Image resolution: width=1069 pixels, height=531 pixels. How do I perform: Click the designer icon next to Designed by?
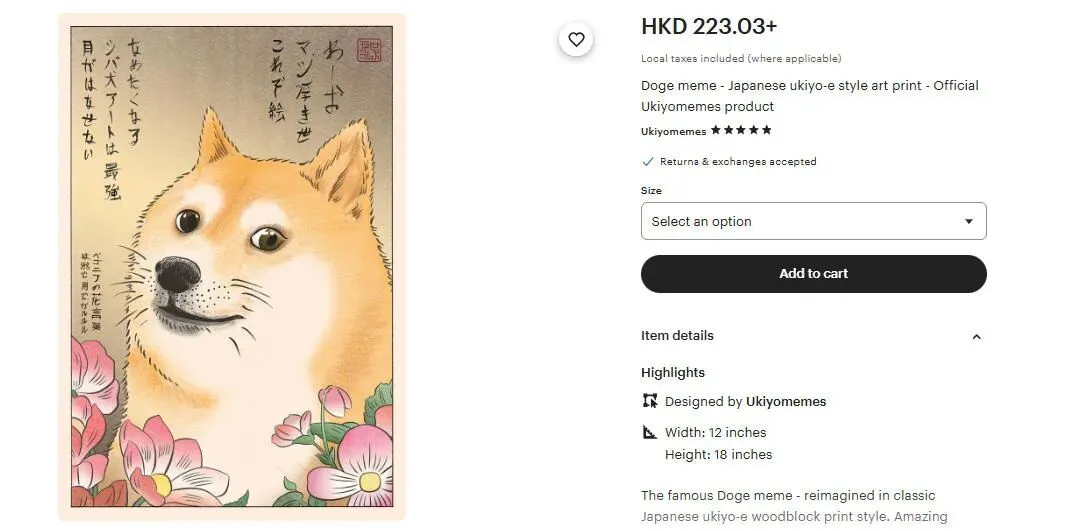[650, 401]
